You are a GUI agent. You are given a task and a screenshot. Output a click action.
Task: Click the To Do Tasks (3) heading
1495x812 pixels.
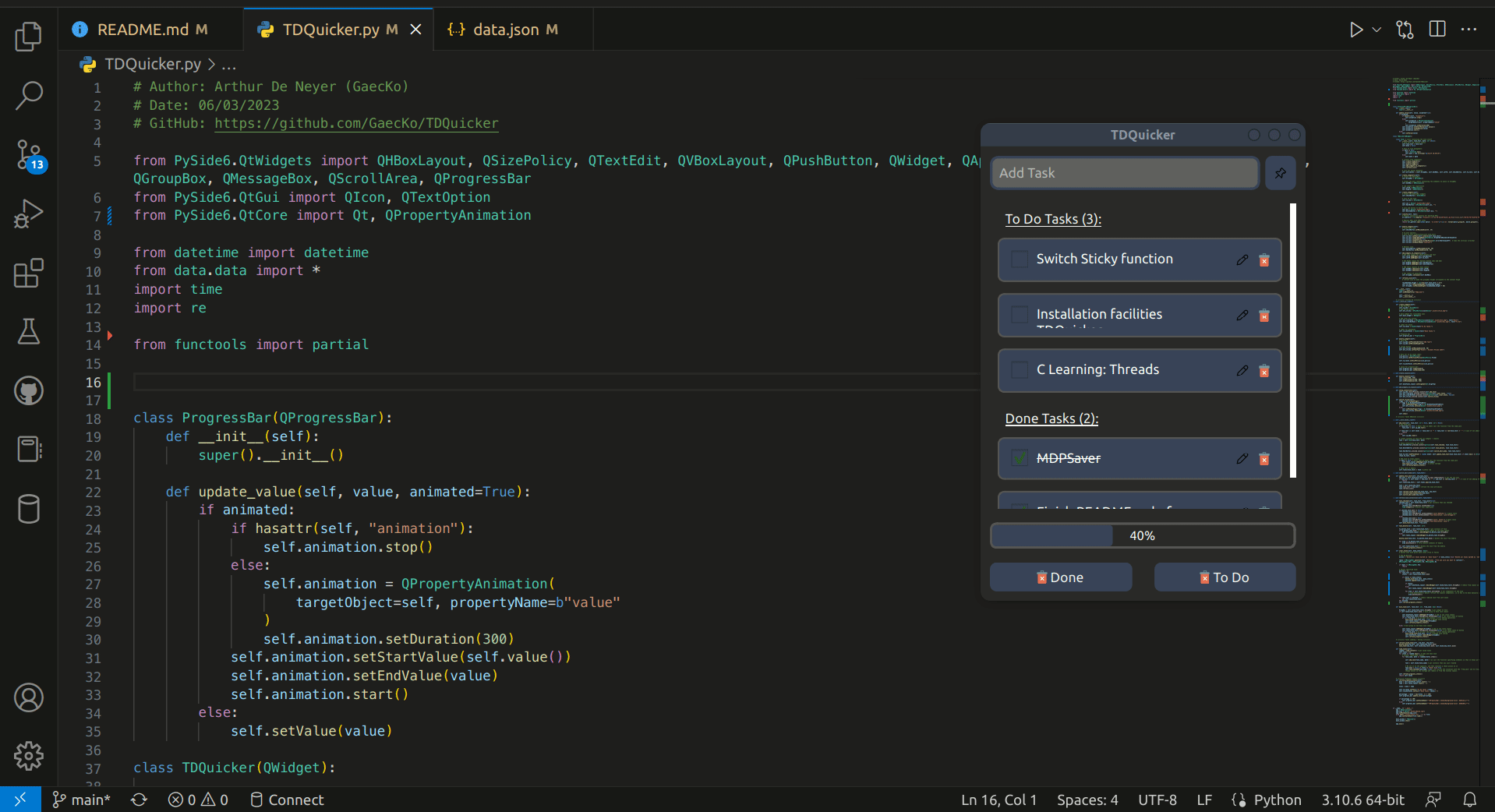[x=1053, y=219]
